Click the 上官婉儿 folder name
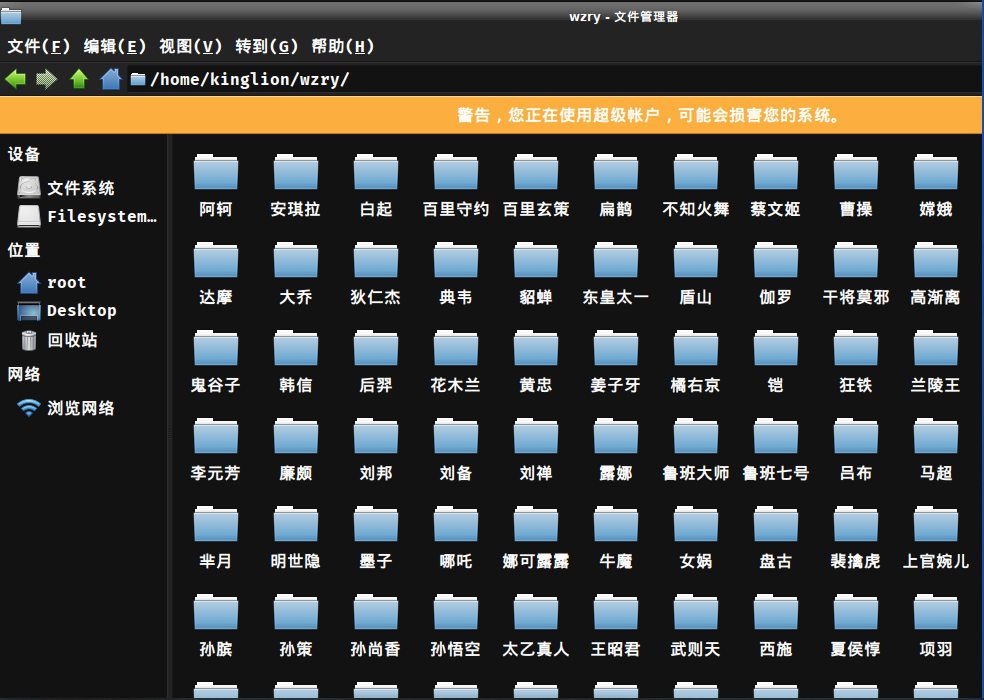This screenshot has height=700, width=984. tap(936, 561)
